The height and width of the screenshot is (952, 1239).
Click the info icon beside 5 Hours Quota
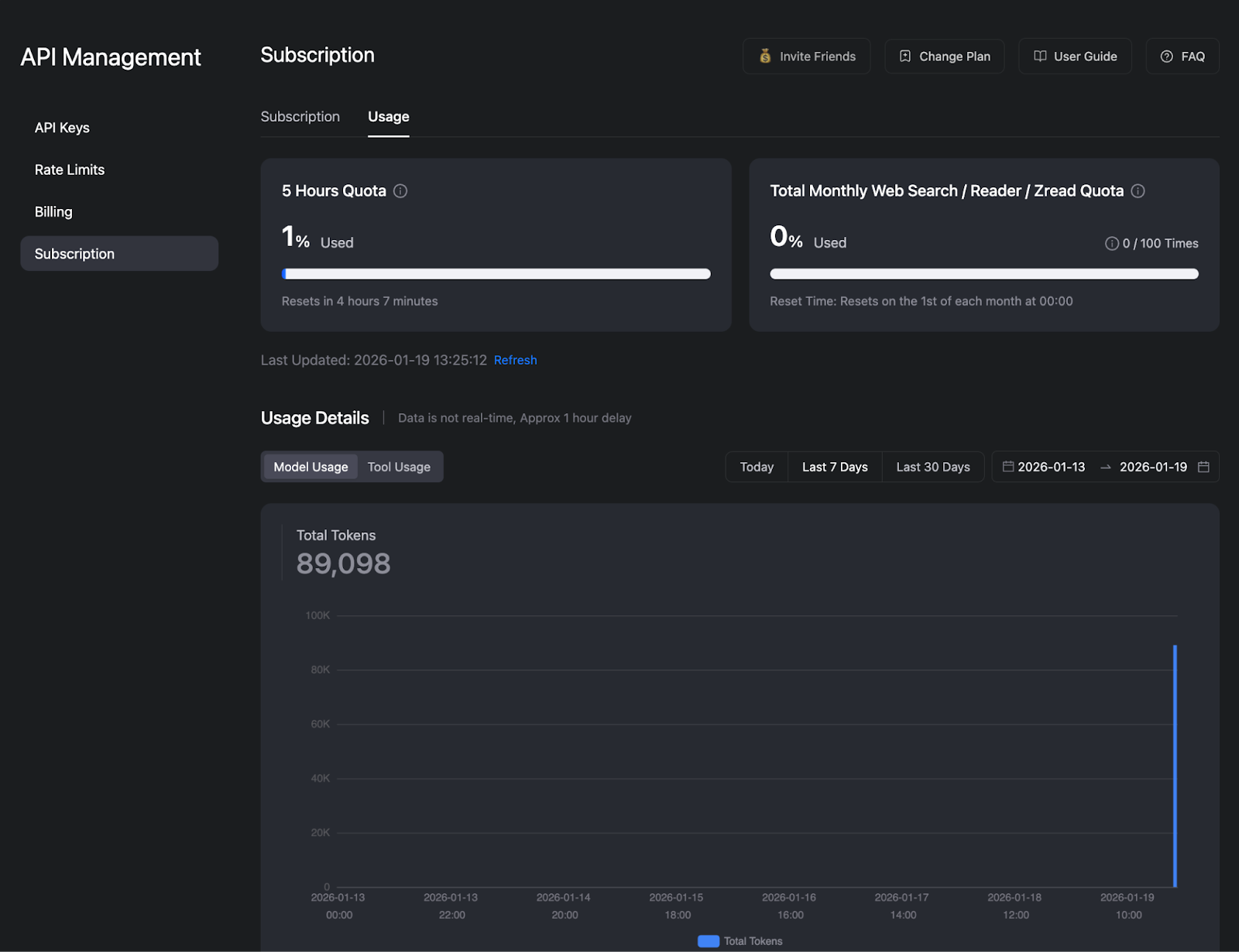click(400, 190)
